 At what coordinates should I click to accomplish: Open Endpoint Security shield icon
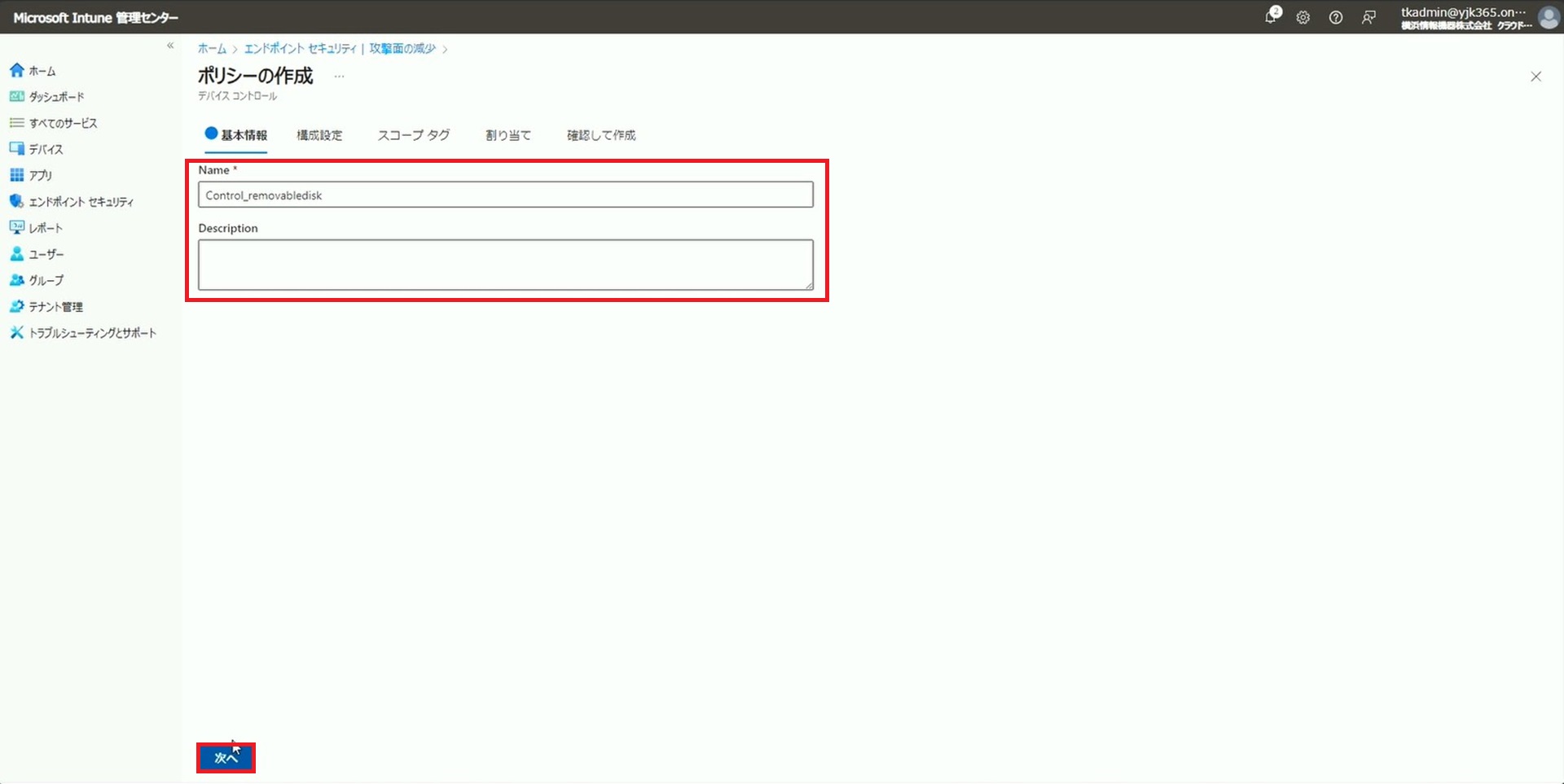pyautogui.click(x=16, y=201)
